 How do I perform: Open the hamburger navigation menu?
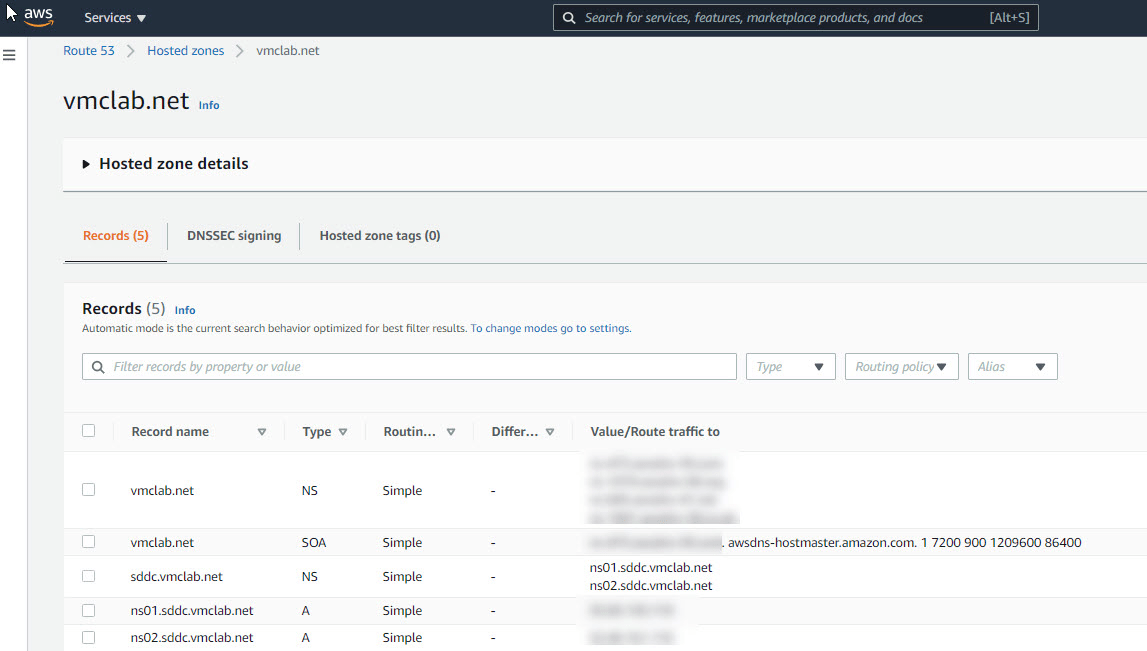point(10,55)
